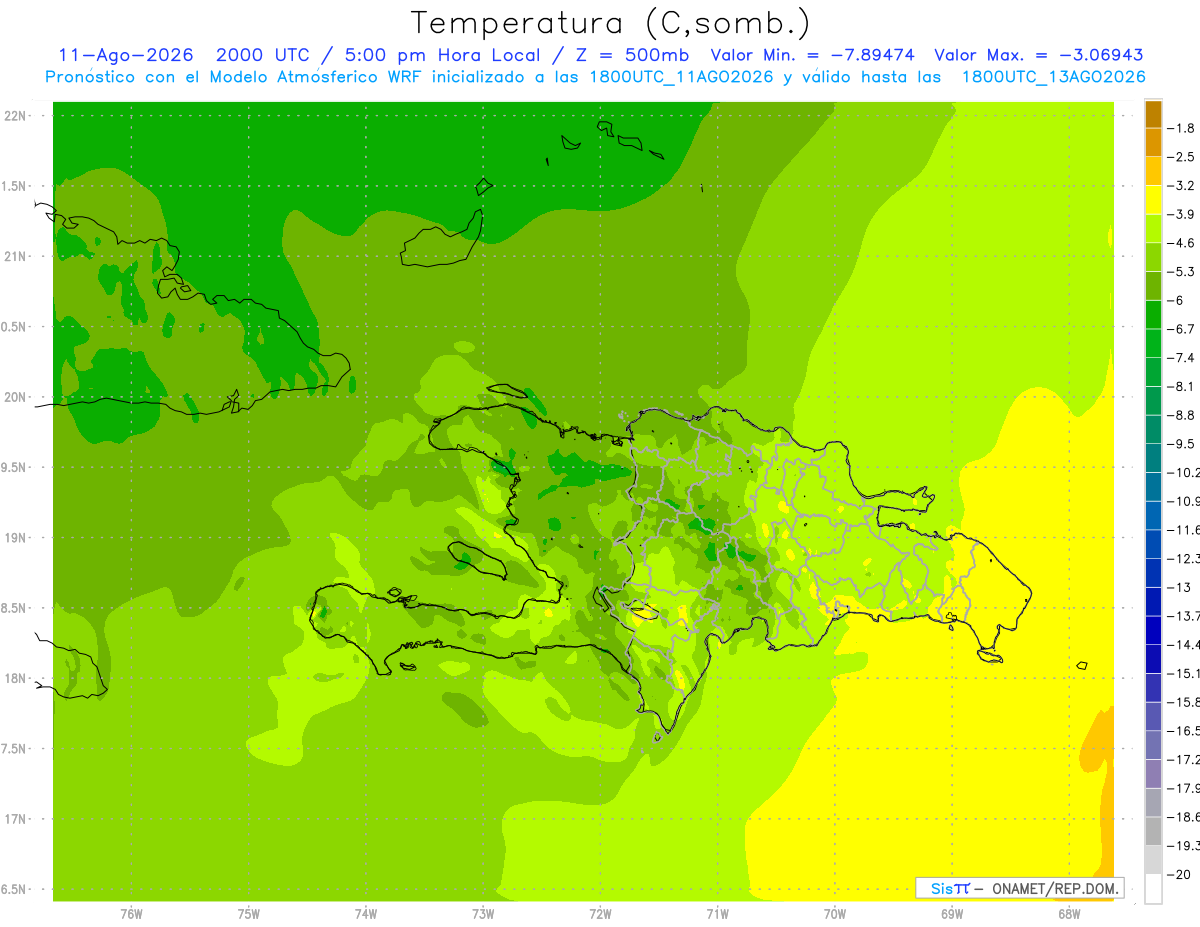Click the "-1.8" colorbar label
This screenshot has height=927, width=1200.
[x=1182, y=128]
